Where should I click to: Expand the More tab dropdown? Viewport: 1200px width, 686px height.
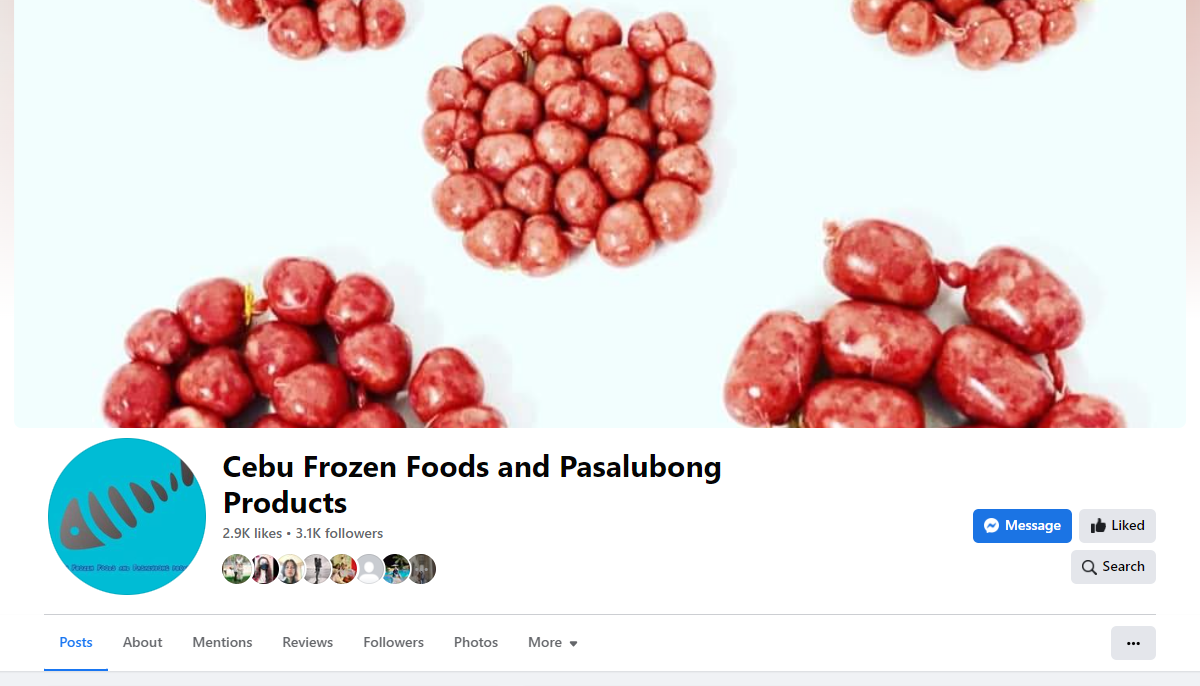(x=553, y=643)
